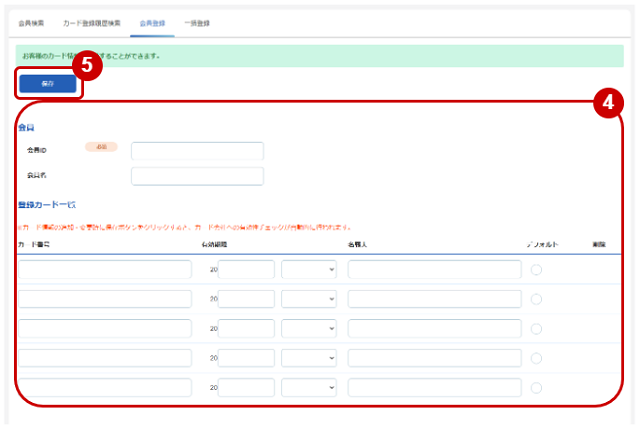Open fifth row expiry month dropdown
This screenshot has height=429, width=640.
(x=309, y=387)
